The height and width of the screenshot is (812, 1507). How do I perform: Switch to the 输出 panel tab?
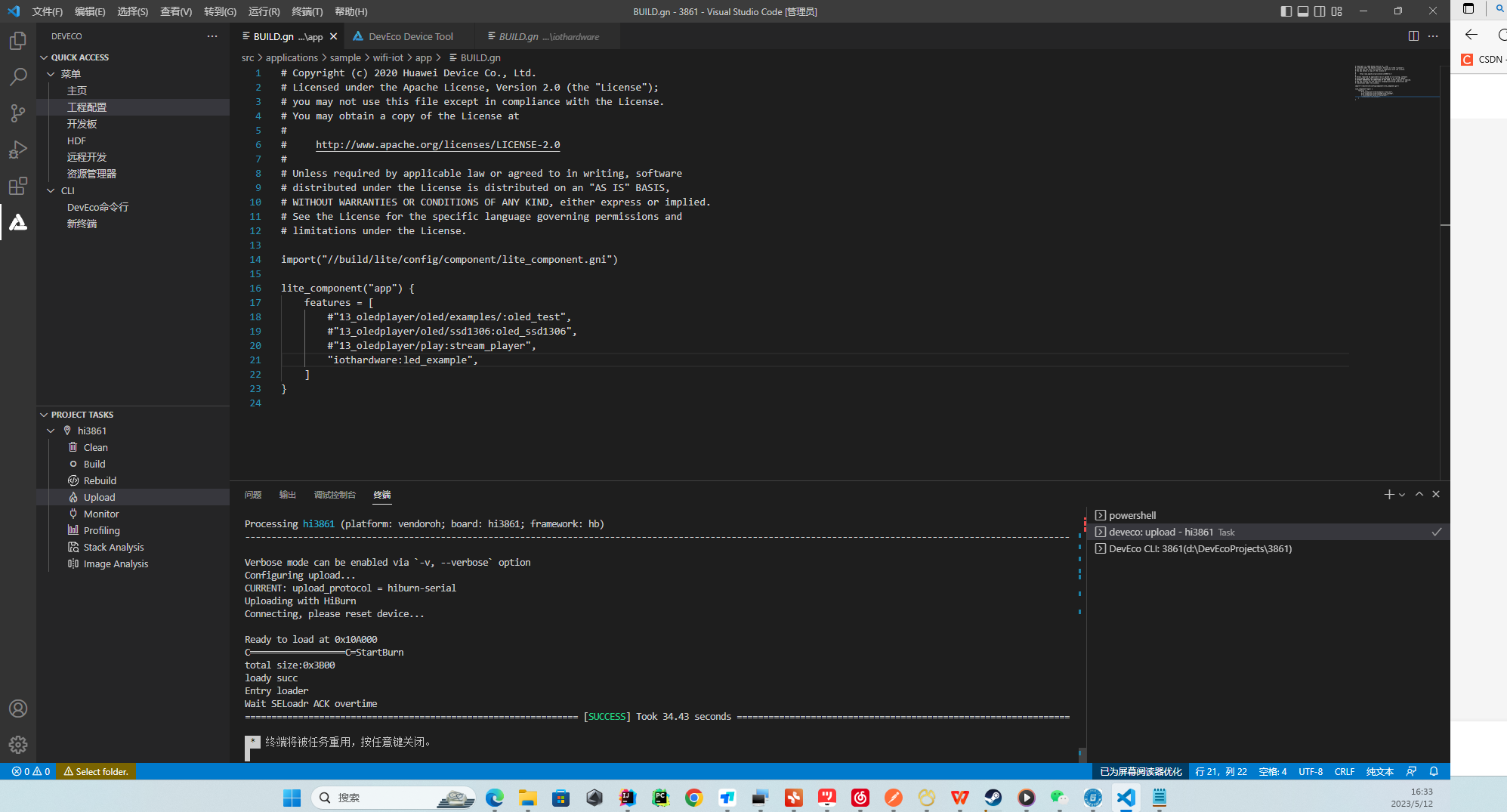tap(288, 495)
